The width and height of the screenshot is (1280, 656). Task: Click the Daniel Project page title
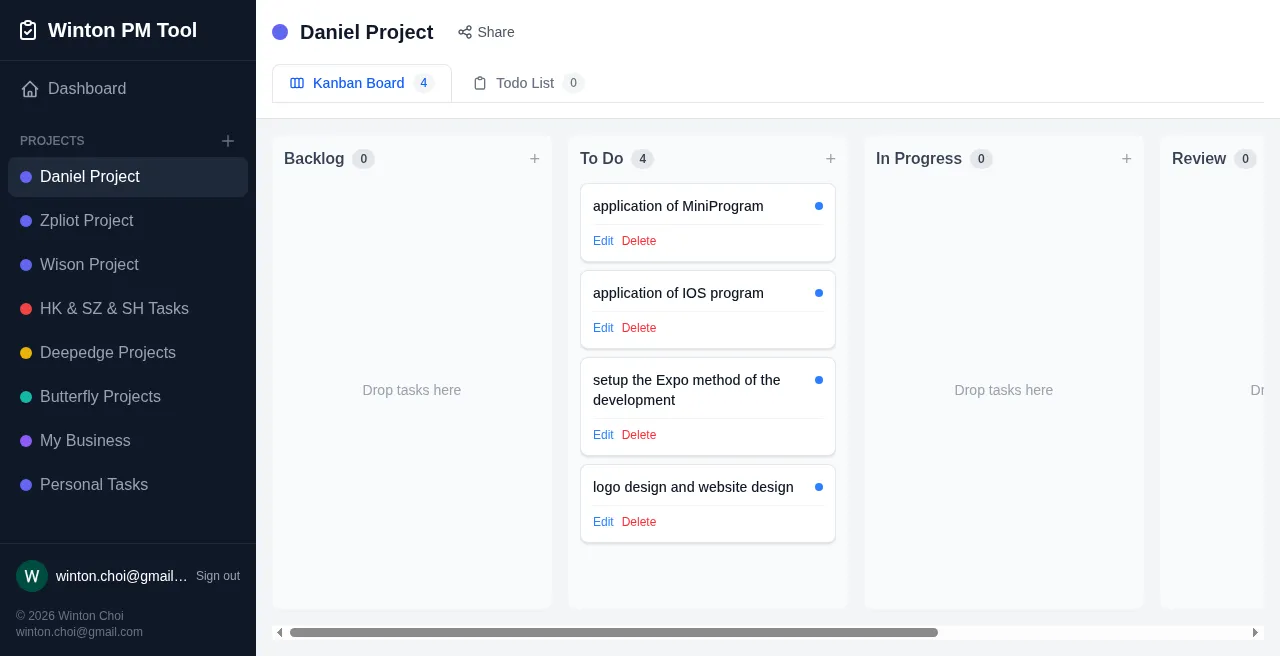pyautogui.click(x=367, y=32)
